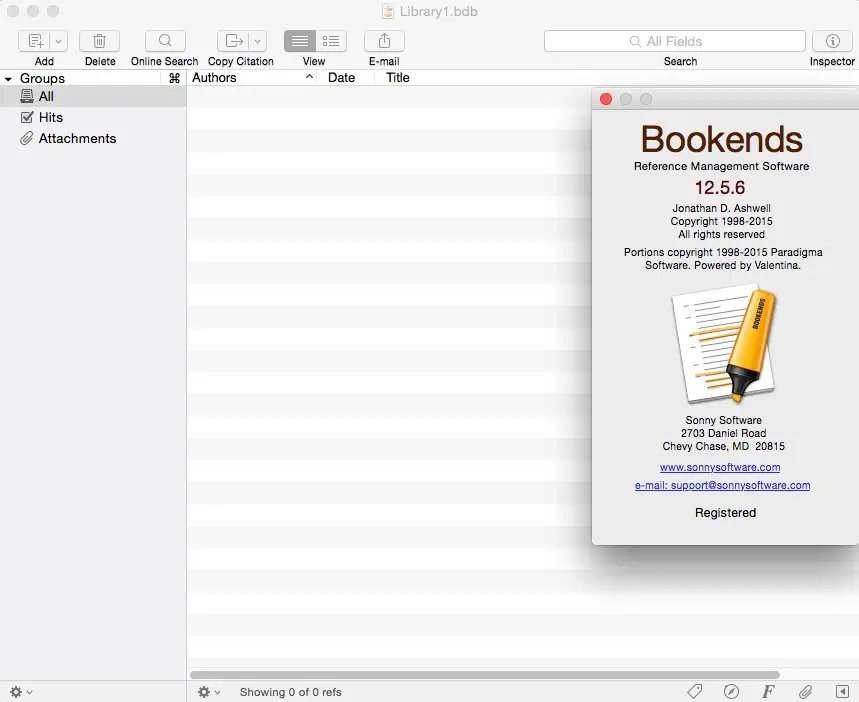Click the paperclip icon in status bar
Image resolution: width=859 pixels, height=702 pixels.
coord(805,692)
